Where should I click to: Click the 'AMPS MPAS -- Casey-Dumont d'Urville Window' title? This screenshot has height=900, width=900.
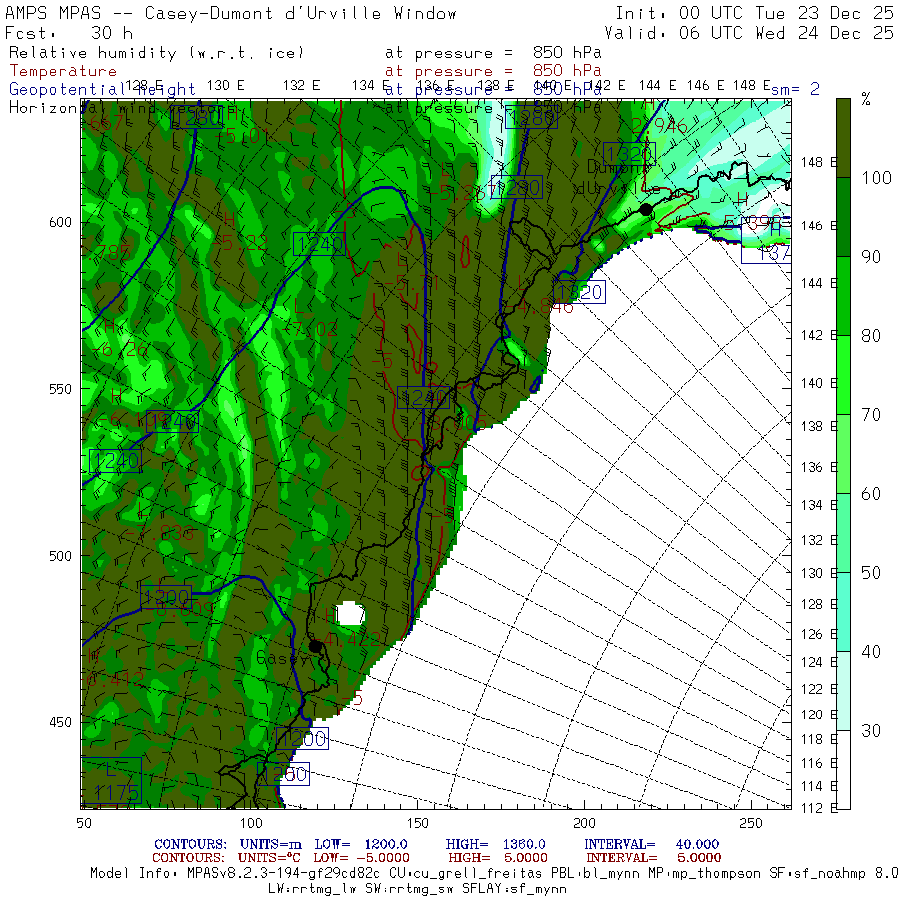[231, 13]
